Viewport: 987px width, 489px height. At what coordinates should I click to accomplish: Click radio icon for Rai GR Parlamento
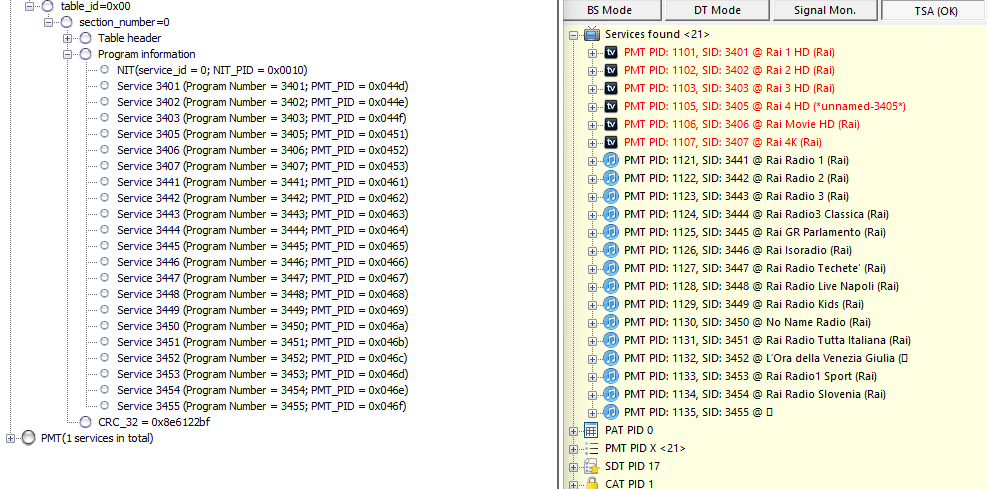[x=611, y=232]
